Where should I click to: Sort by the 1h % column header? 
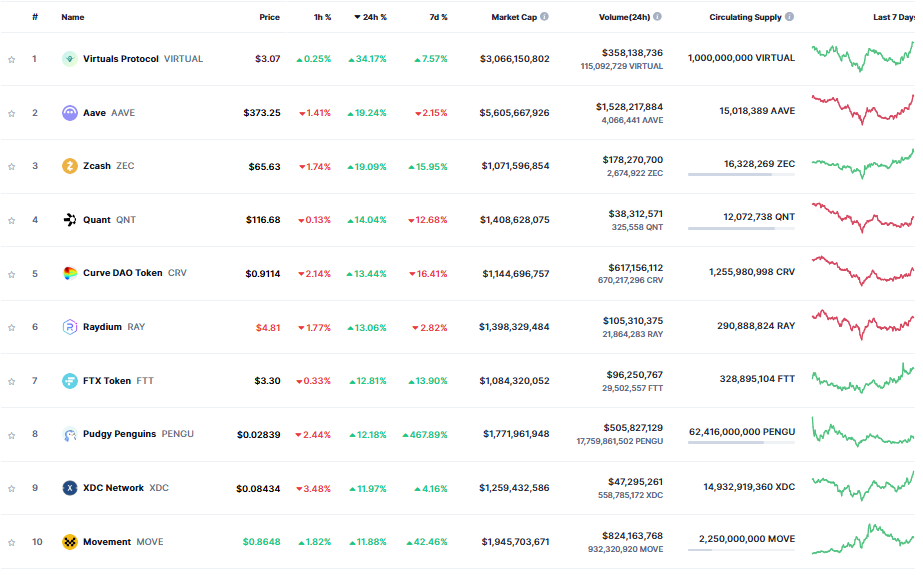322,17
